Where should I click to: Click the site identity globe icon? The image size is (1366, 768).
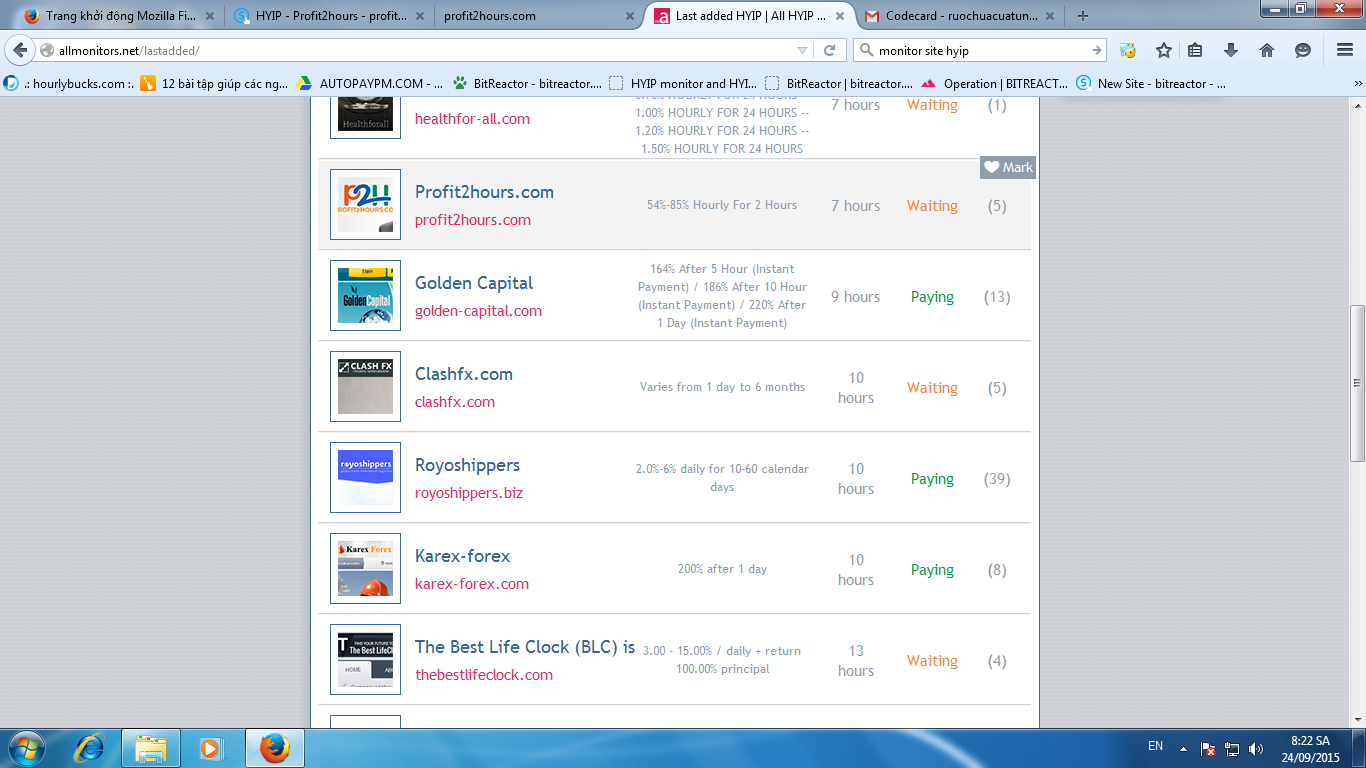point(47,50)
